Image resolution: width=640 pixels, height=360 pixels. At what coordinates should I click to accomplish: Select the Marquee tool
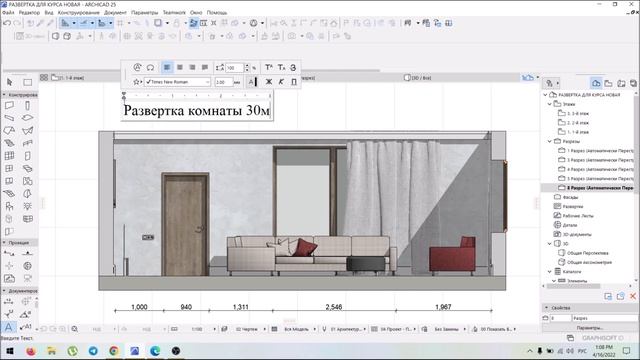27,82
